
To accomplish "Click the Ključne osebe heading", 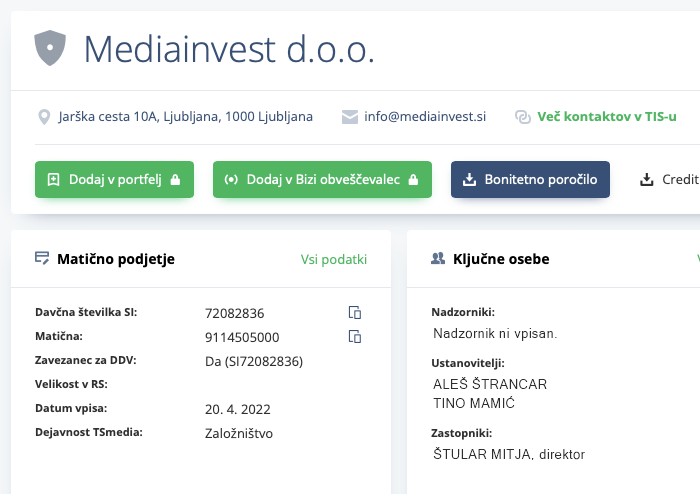I will coord(501,259).
